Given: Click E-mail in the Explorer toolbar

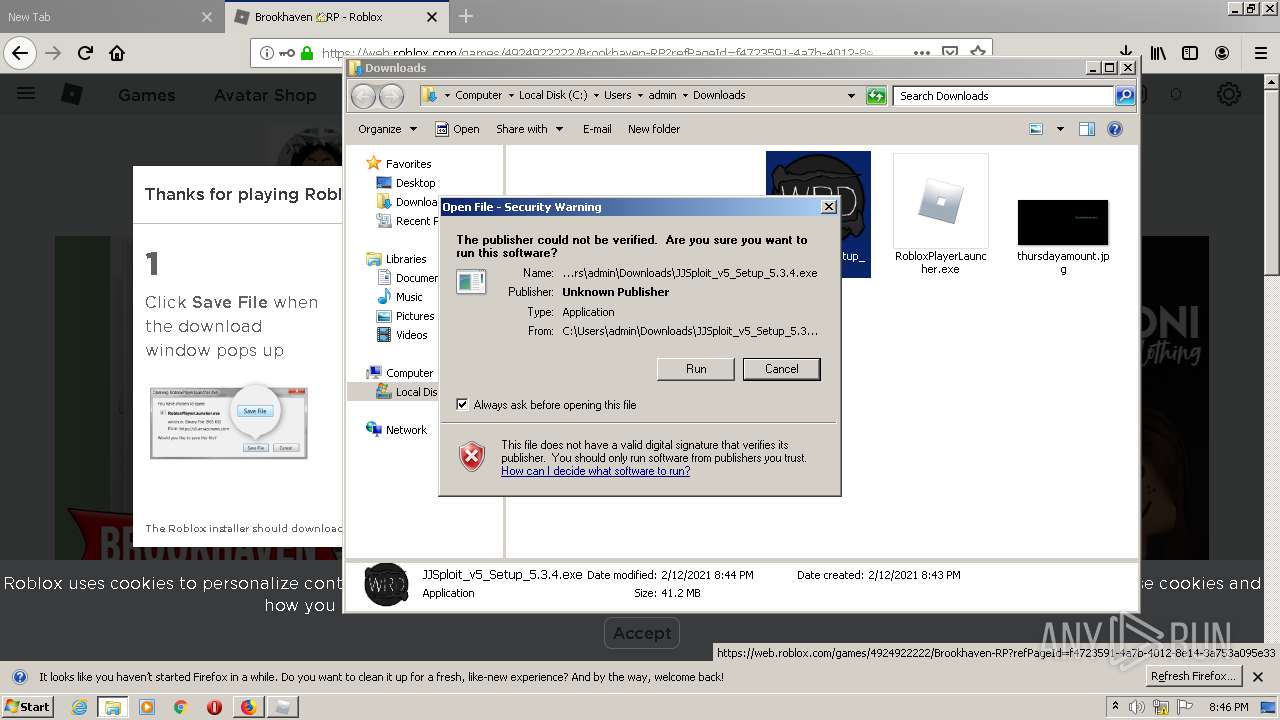Looking at the screenshot, I should click(597, 129).
